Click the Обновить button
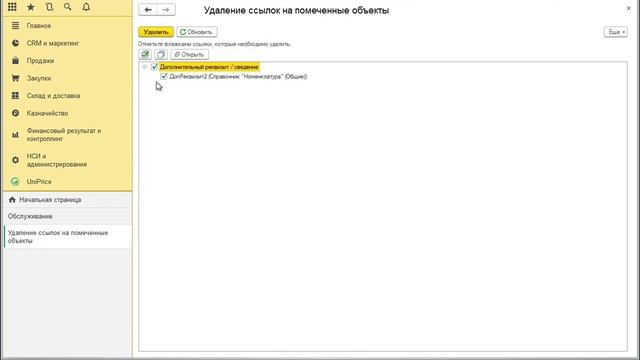640x360 pixels. pyautogui.click(x=197, y=32)
